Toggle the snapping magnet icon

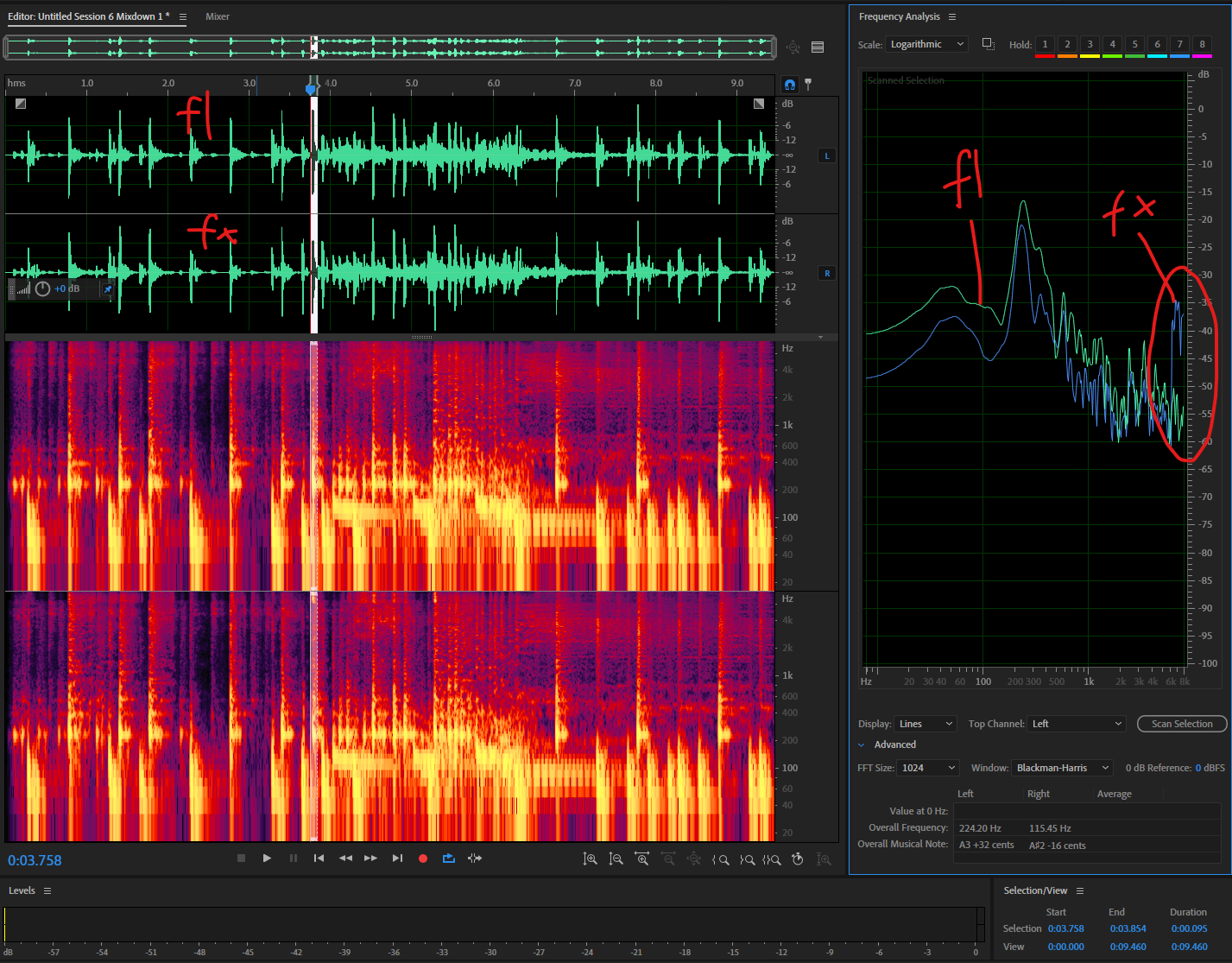(x=789, y=85)
